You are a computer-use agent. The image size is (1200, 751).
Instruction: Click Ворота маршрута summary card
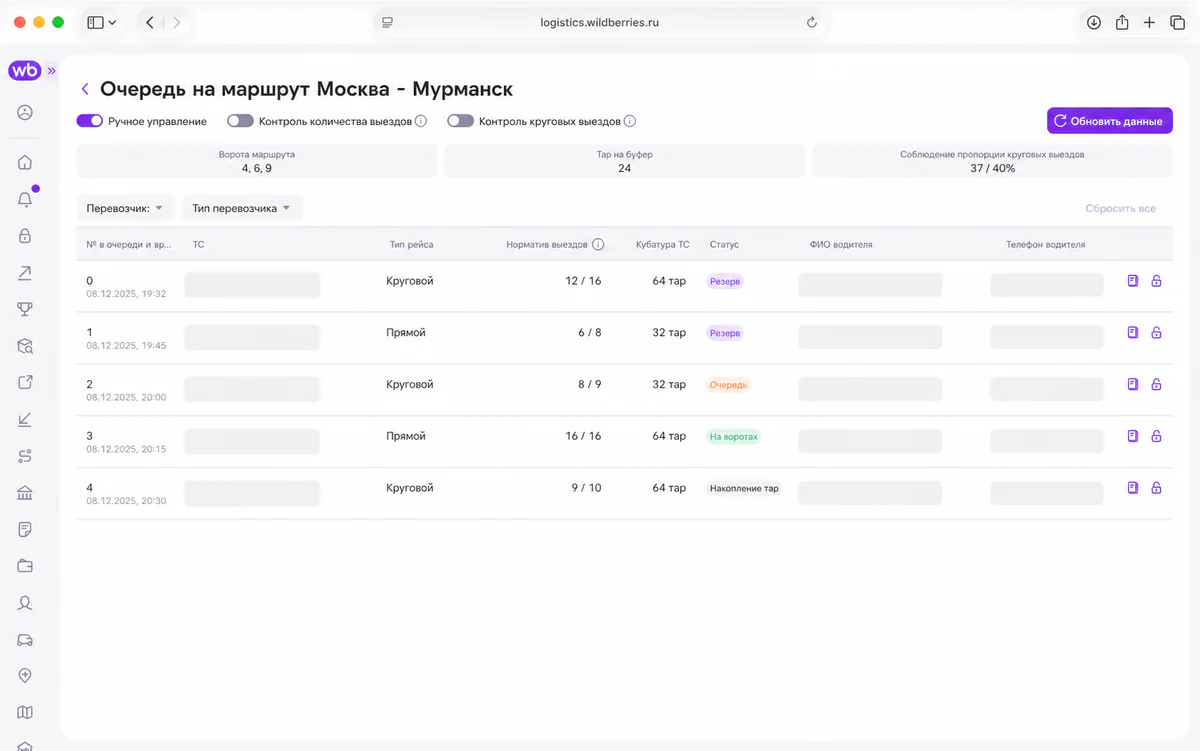tap(257, 162)
